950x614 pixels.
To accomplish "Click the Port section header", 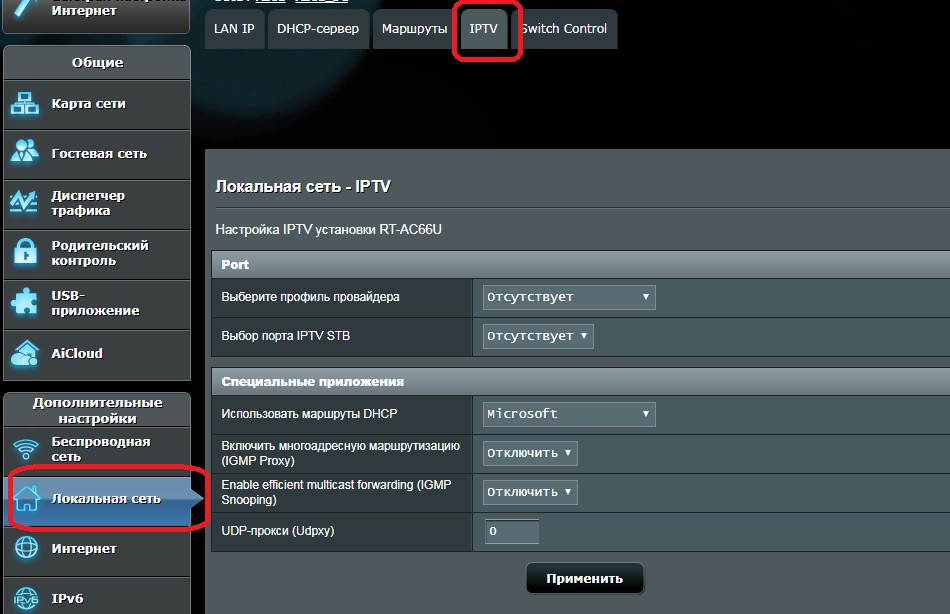I will 580,265.
